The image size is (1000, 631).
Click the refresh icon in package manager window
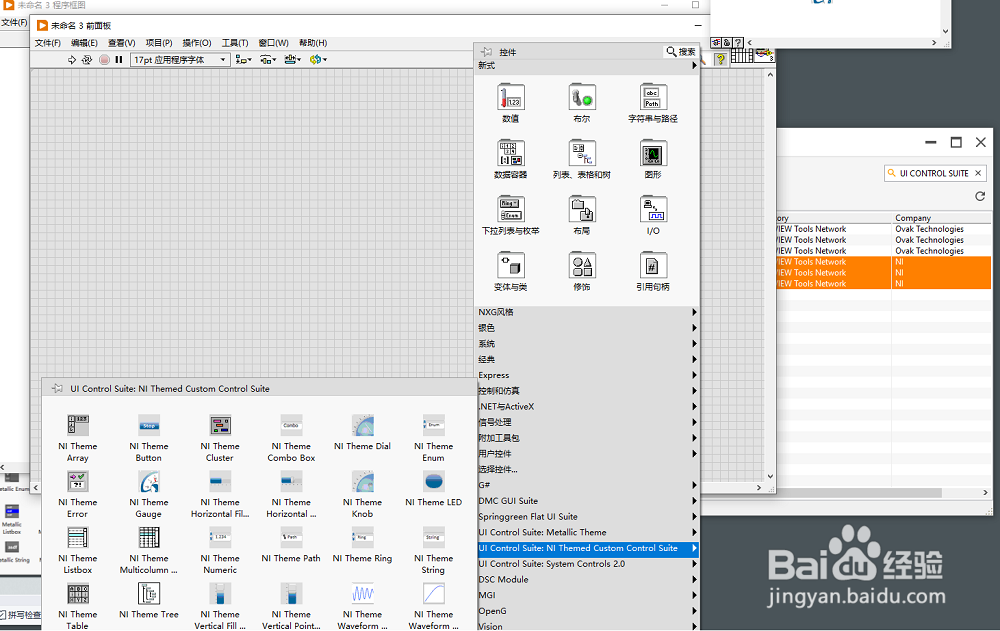[980, 197]
